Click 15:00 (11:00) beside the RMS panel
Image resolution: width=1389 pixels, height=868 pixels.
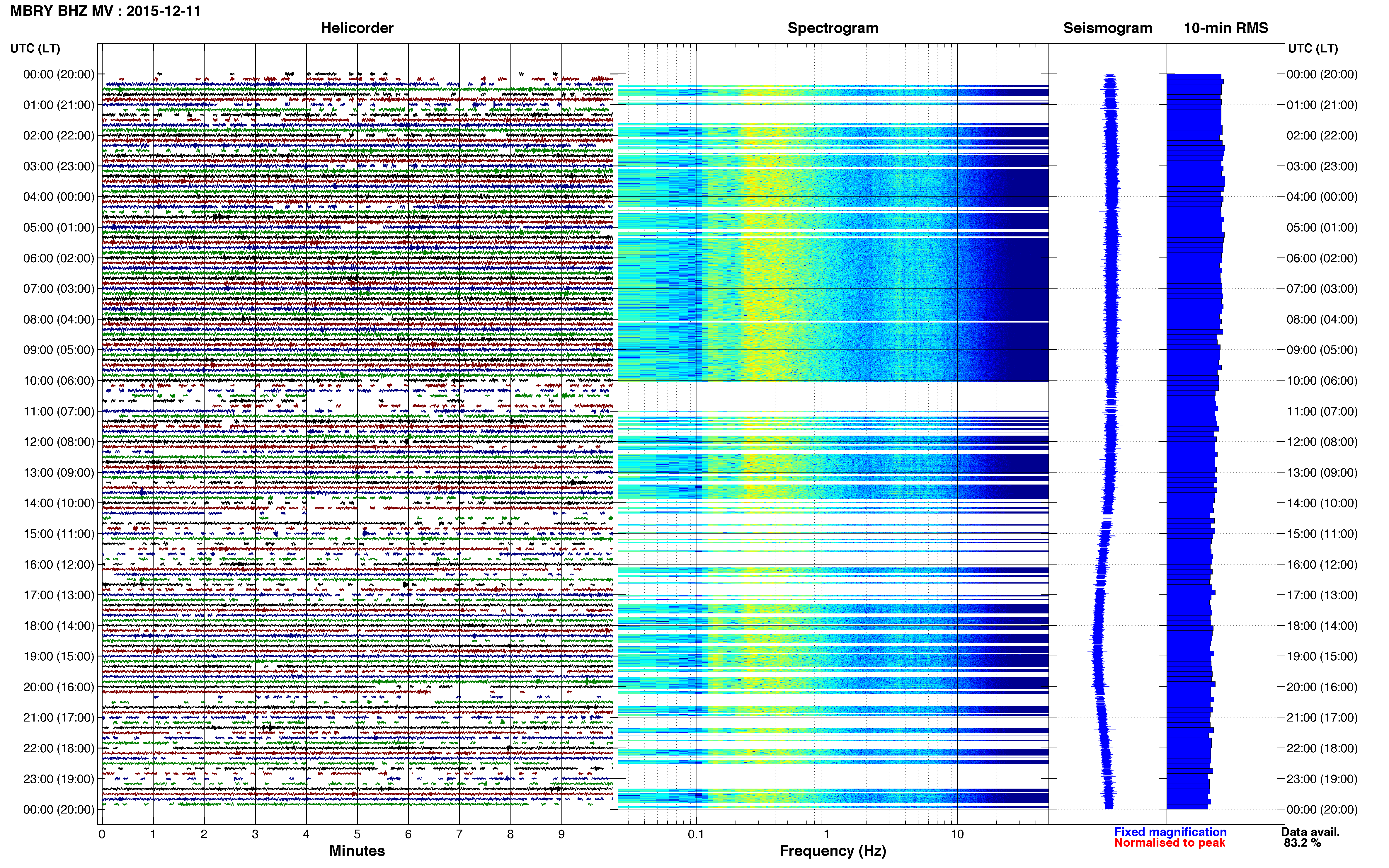tap(1322, 534)
